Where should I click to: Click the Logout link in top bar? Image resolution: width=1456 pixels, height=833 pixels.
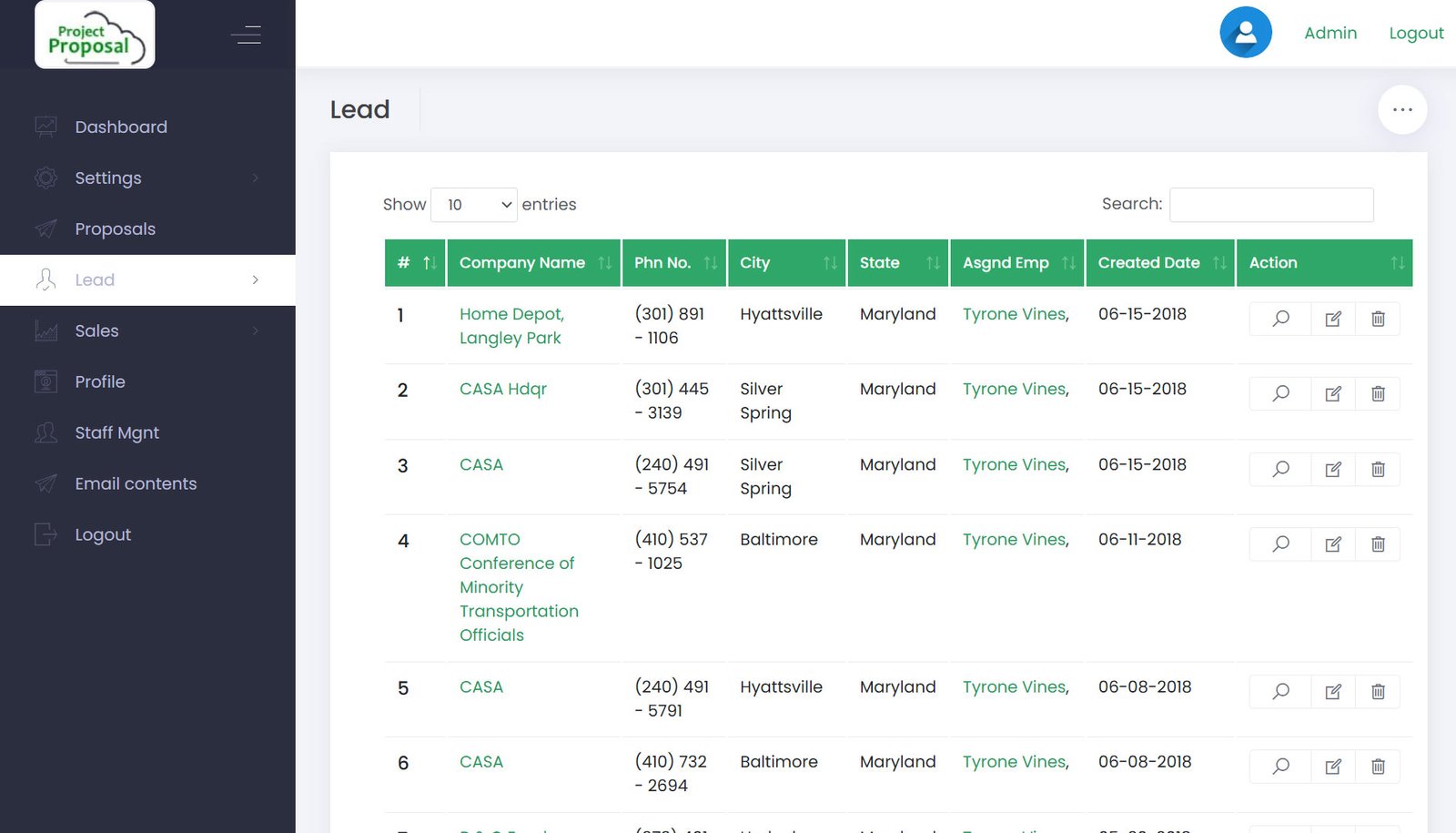(1416, 33)
